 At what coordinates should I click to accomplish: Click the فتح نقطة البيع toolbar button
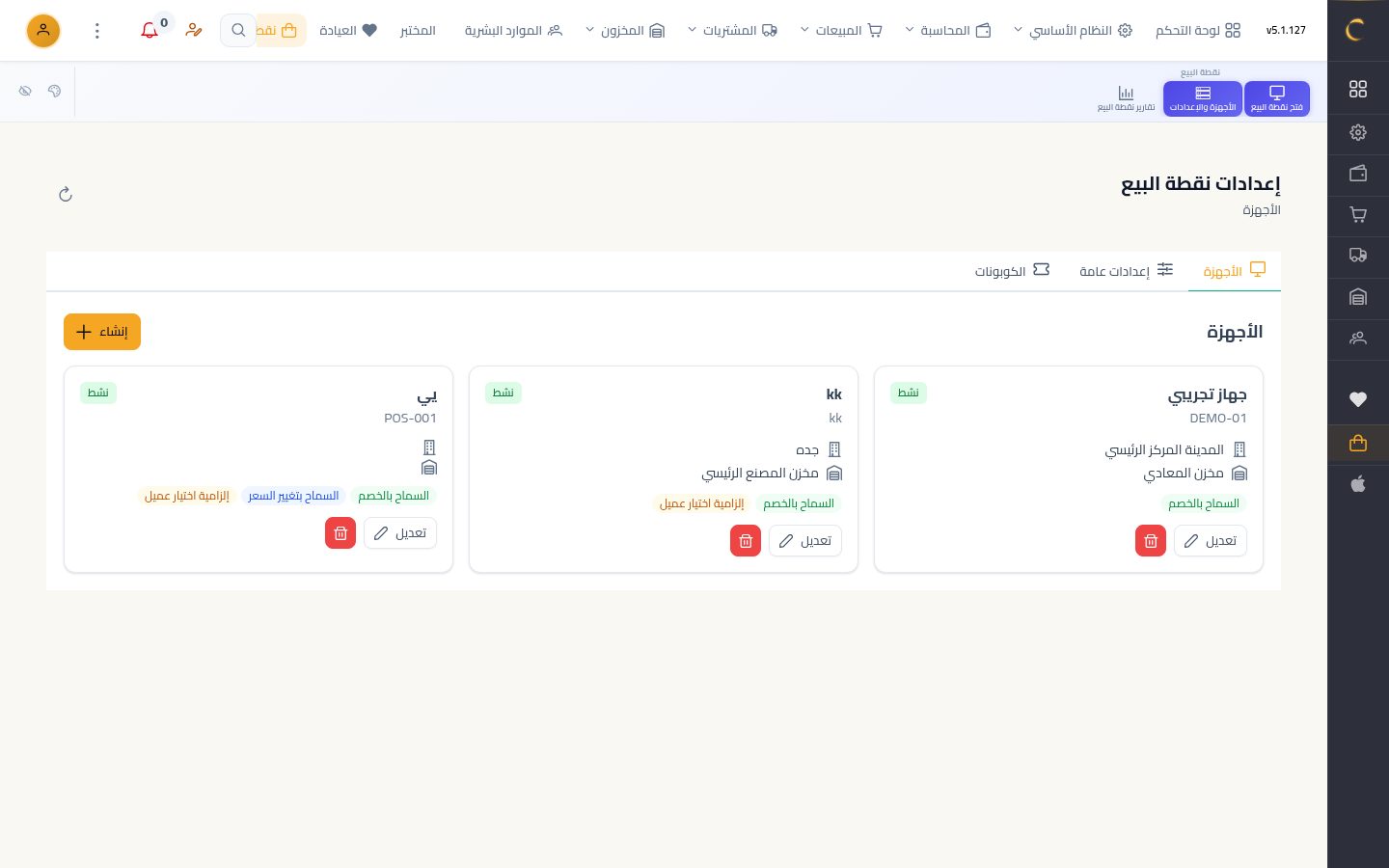(x=1277, y=98)
